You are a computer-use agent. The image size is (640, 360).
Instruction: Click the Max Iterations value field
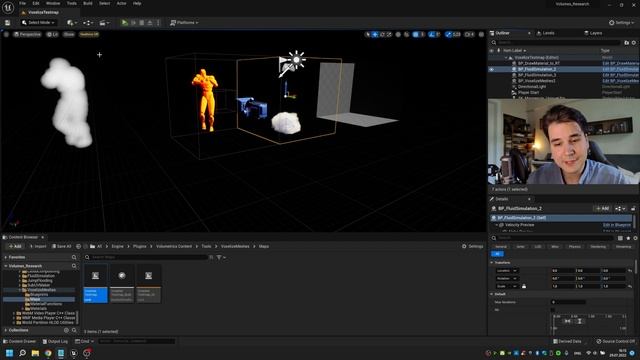click(x=569, y=302)
